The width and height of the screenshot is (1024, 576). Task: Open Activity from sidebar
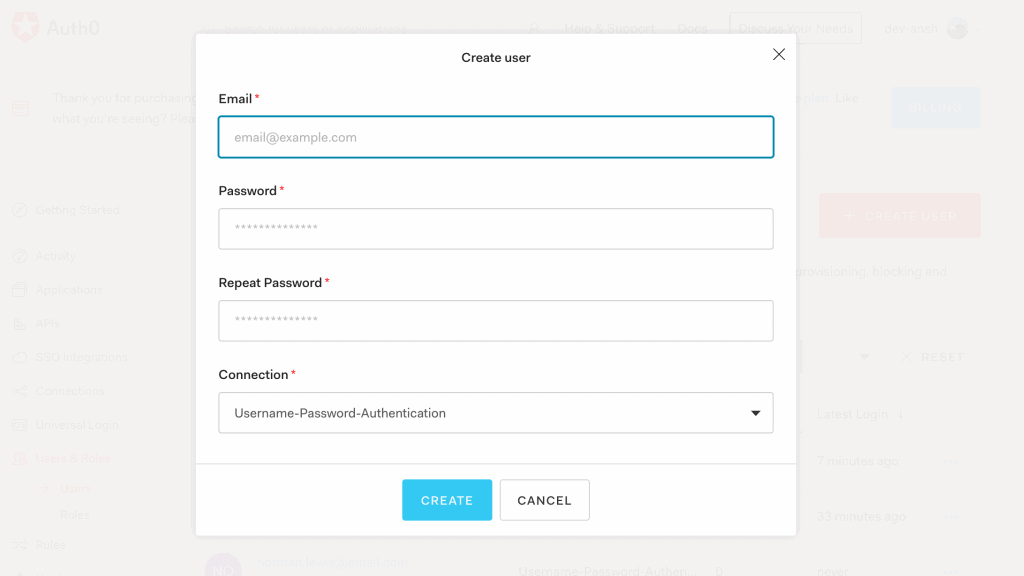click(56, 256)
